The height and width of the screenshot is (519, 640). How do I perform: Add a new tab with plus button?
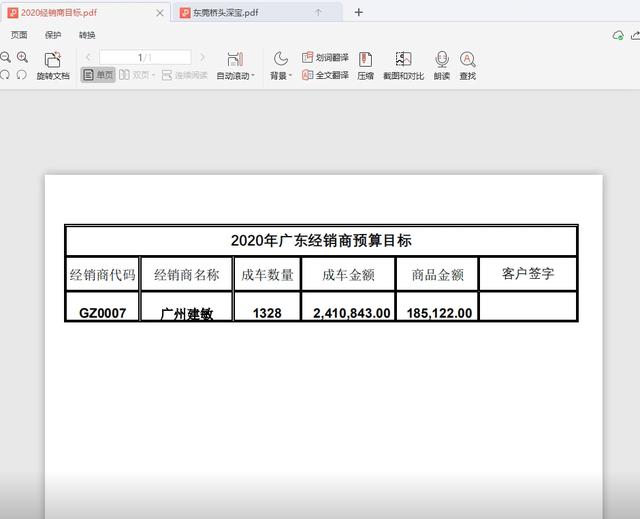tap(358, 12)
